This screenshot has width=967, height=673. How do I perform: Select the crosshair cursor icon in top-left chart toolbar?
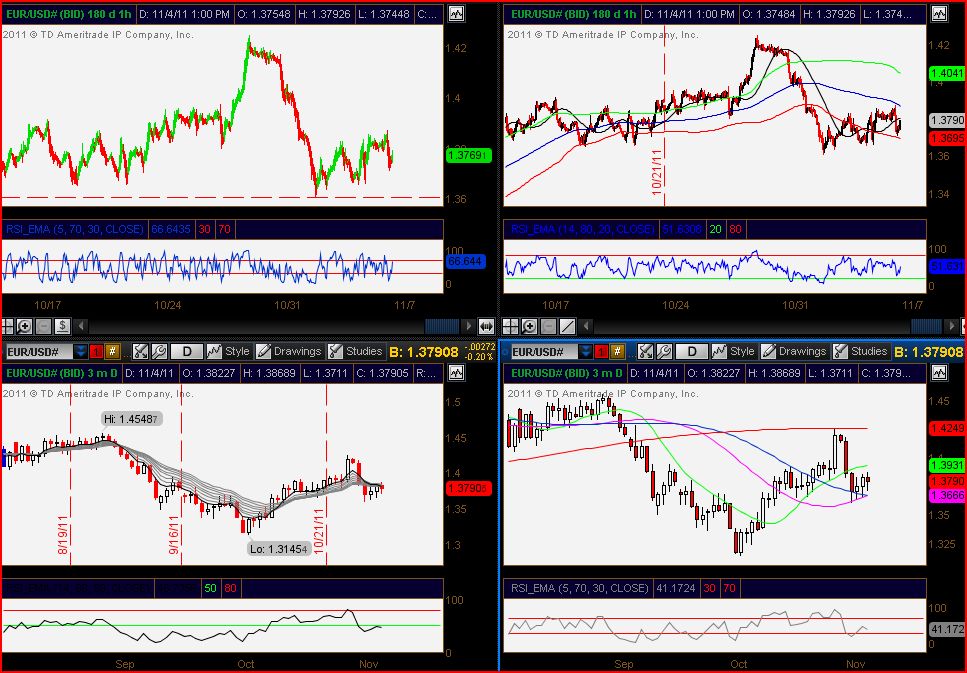[7, 326]
